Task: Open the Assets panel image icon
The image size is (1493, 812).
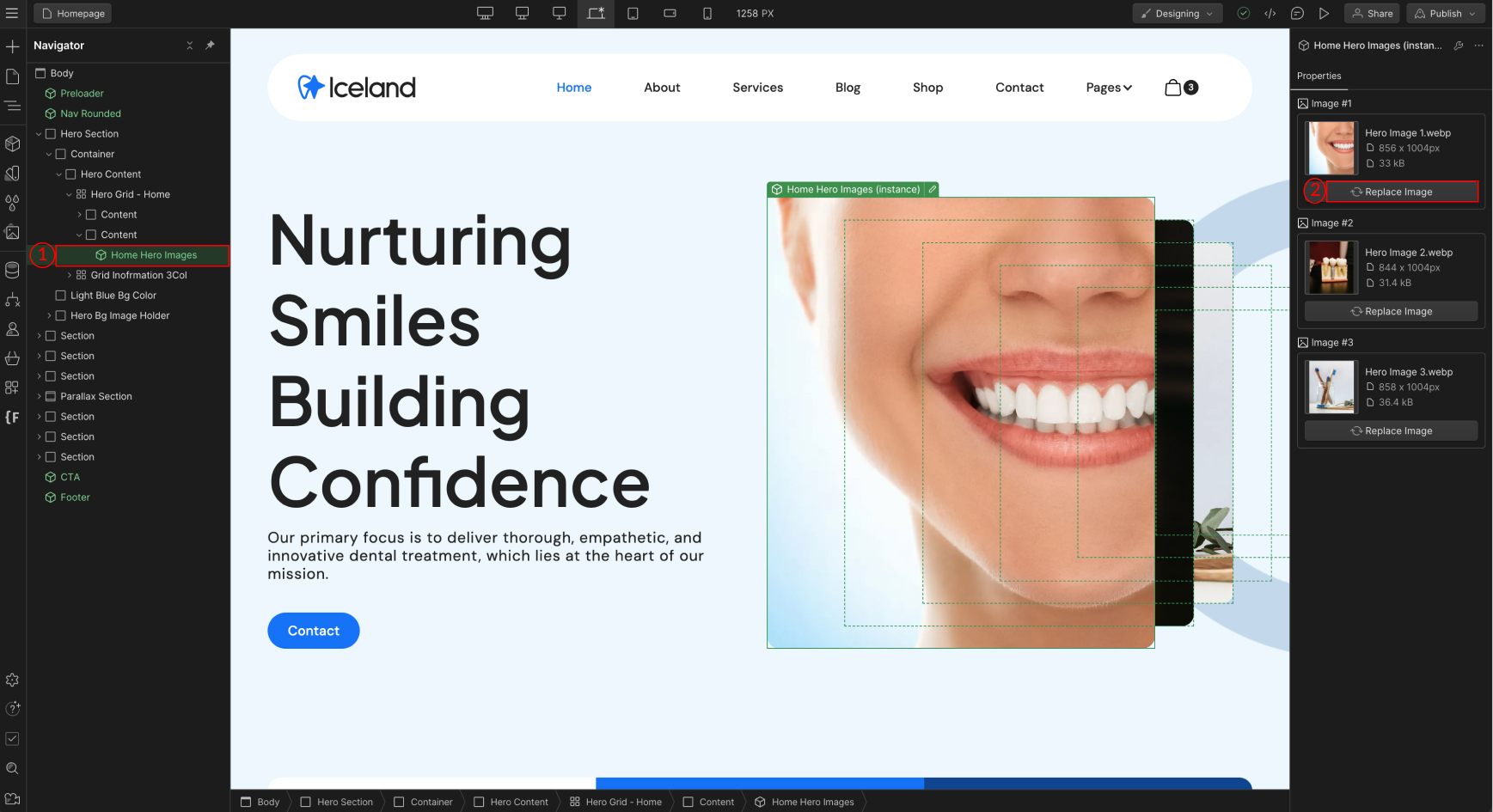Action: (12, 232)
